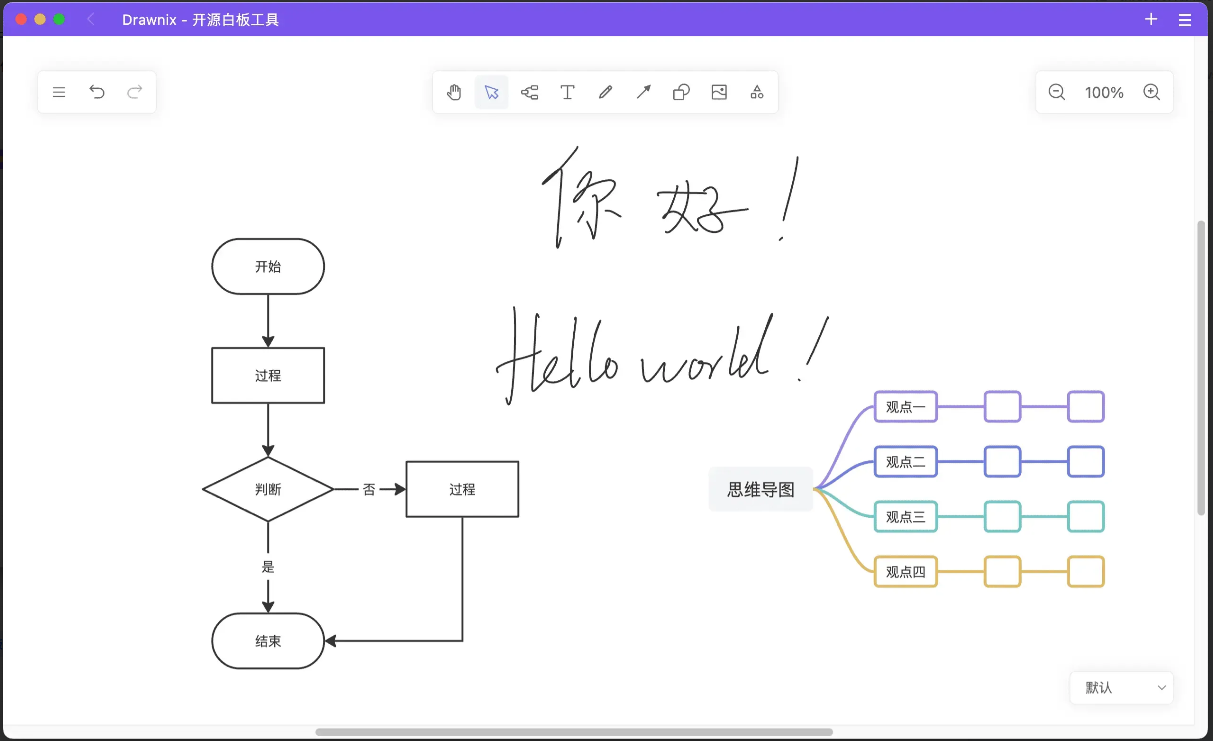Open the extra tools shapes icon
Screen dimensions: 1213x741
[757, 92]
